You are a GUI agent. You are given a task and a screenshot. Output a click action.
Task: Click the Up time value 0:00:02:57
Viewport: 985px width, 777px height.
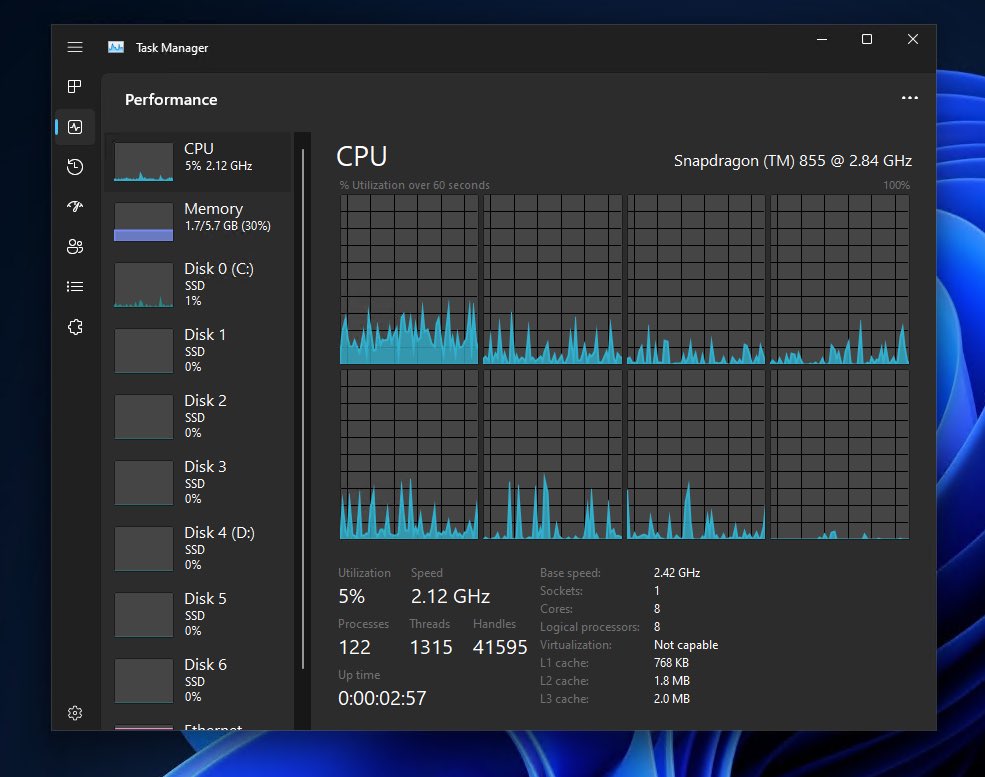click(382, 698)
